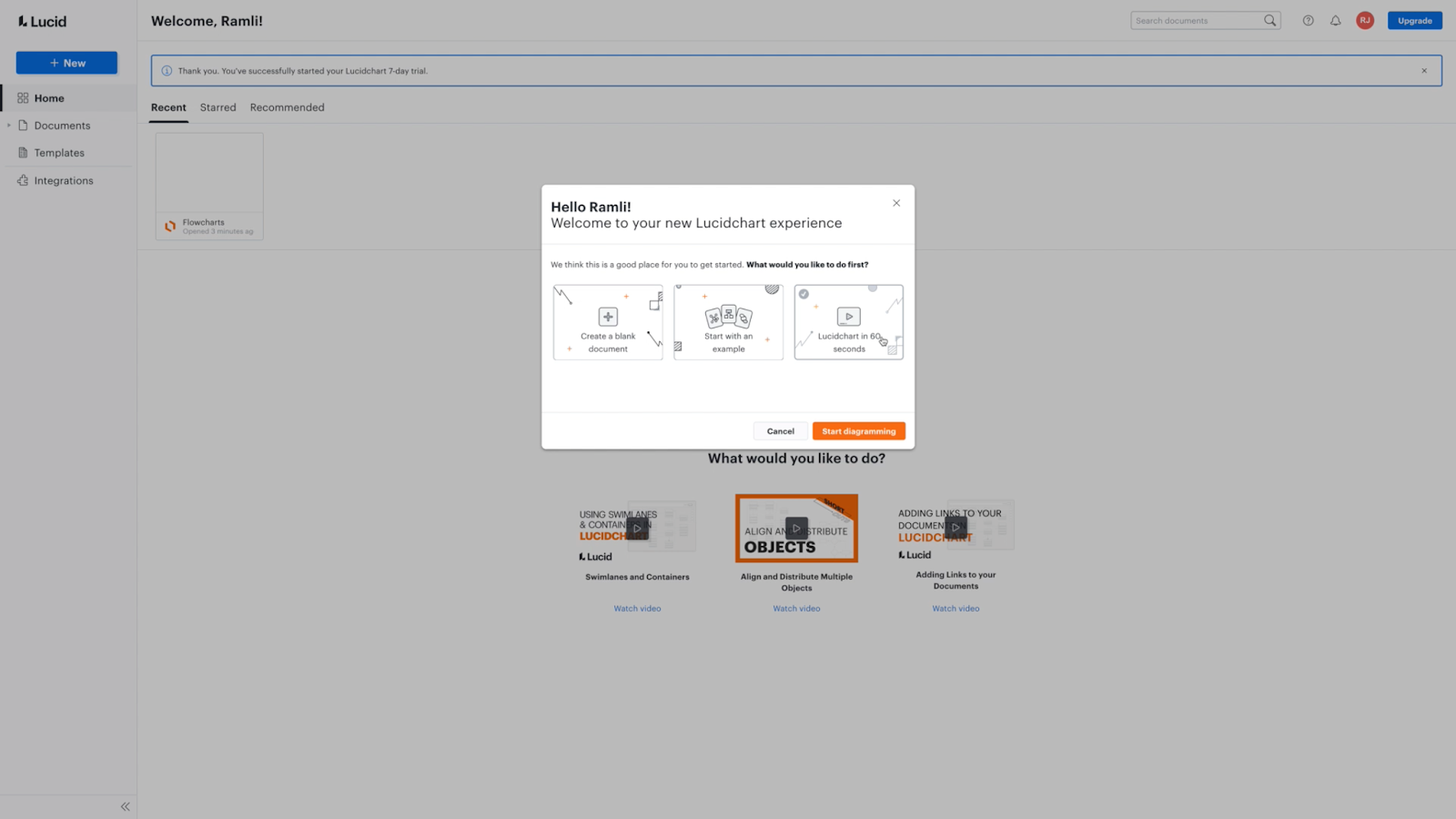Click Cancel in the welcome dialog

click(x=780, y=431)
